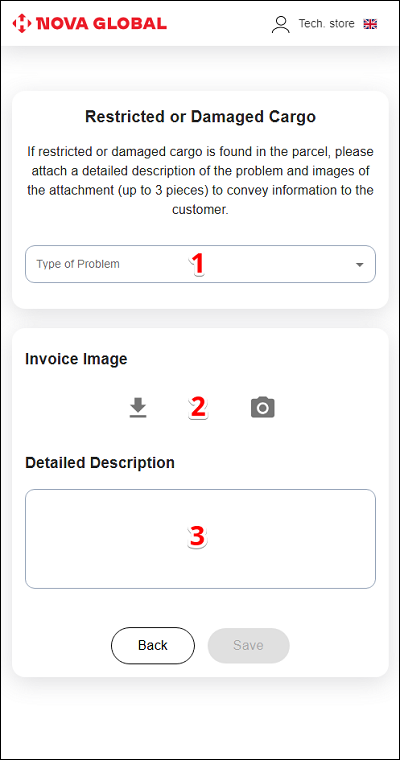Click the red number 2 annotation
This screenshot has height=760, width=400.
(197, 407)
